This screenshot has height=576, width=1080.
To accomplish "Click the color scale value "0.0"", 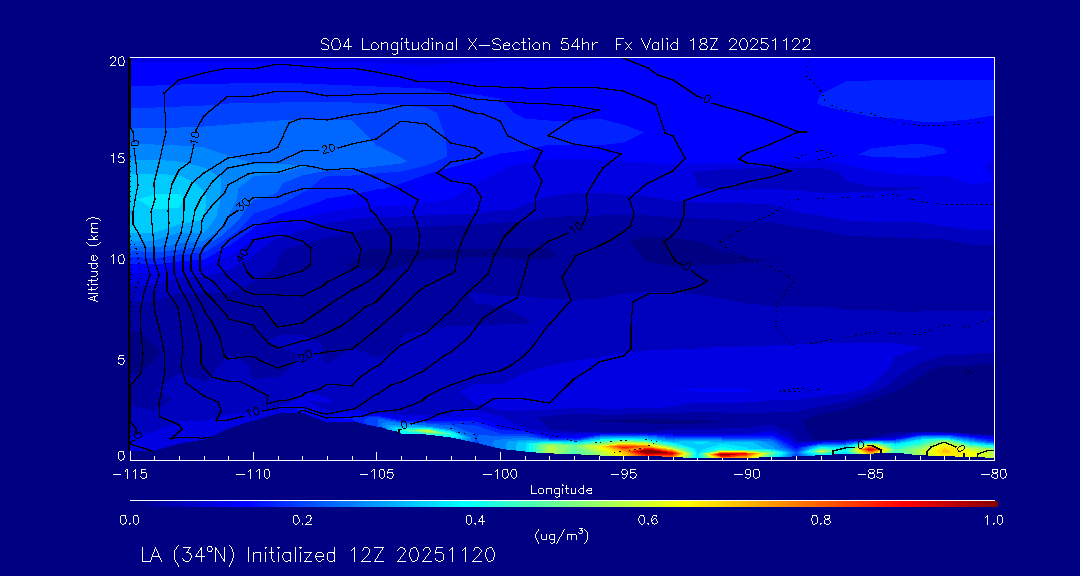I will (x=129, y=520).
